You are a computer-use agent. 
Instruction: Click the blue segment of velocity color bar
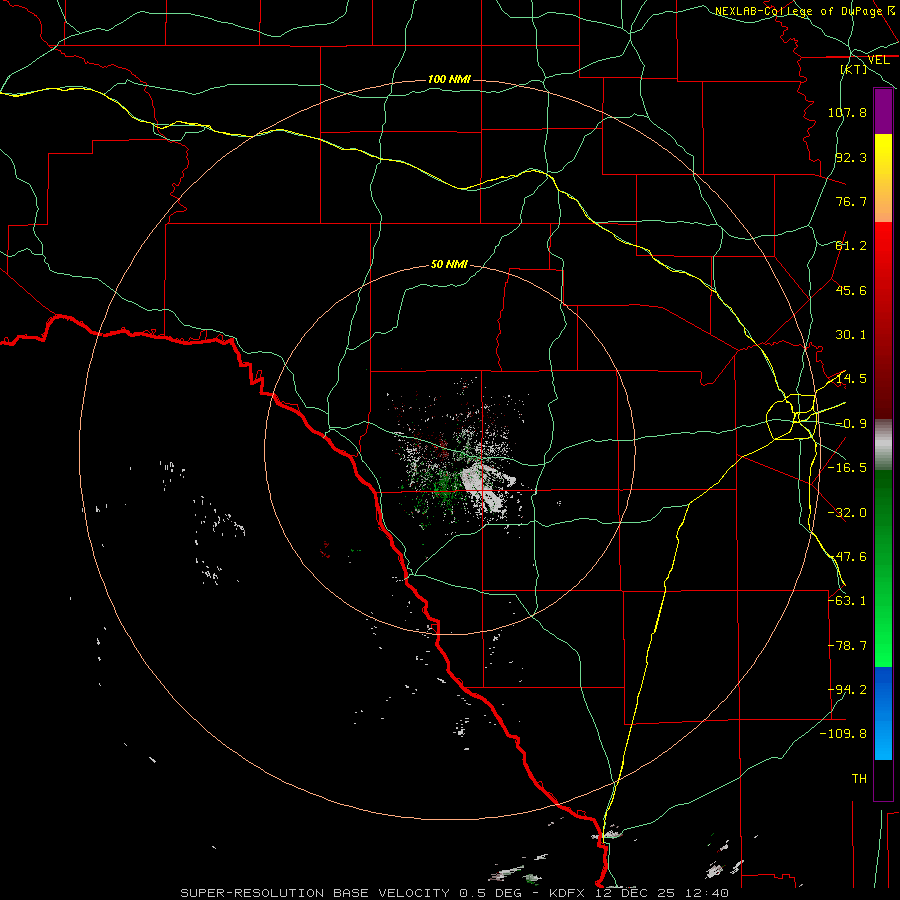(883, 713)
